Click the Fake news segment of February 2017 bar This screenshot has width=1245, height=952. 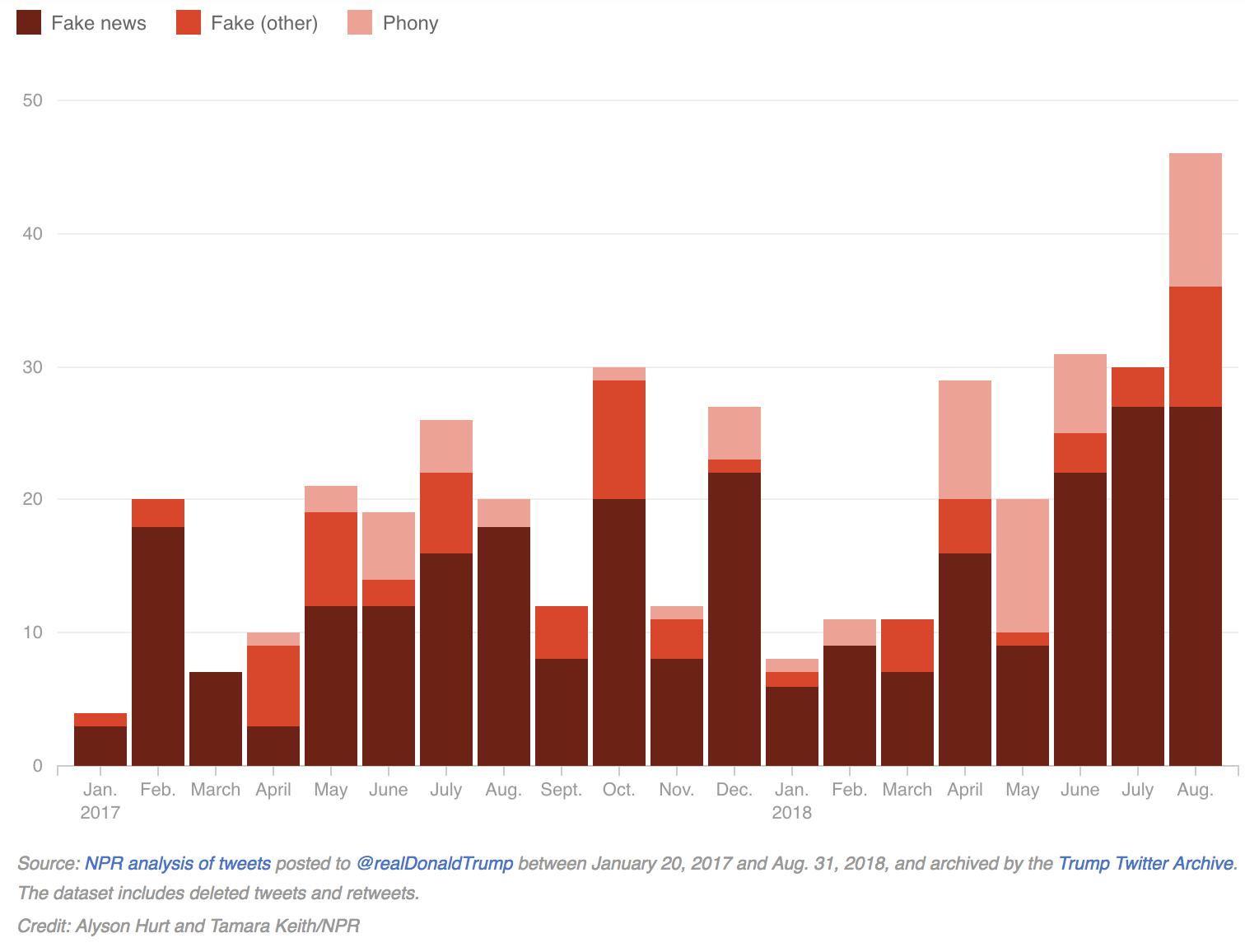point(158,646)
